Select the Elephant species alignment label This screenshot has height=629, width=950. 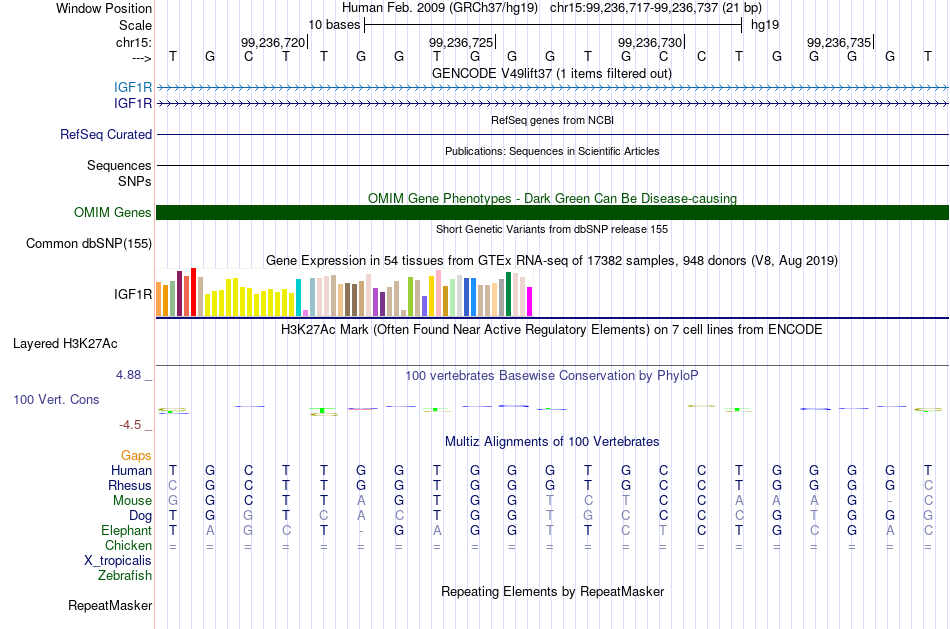pos(126,530)
